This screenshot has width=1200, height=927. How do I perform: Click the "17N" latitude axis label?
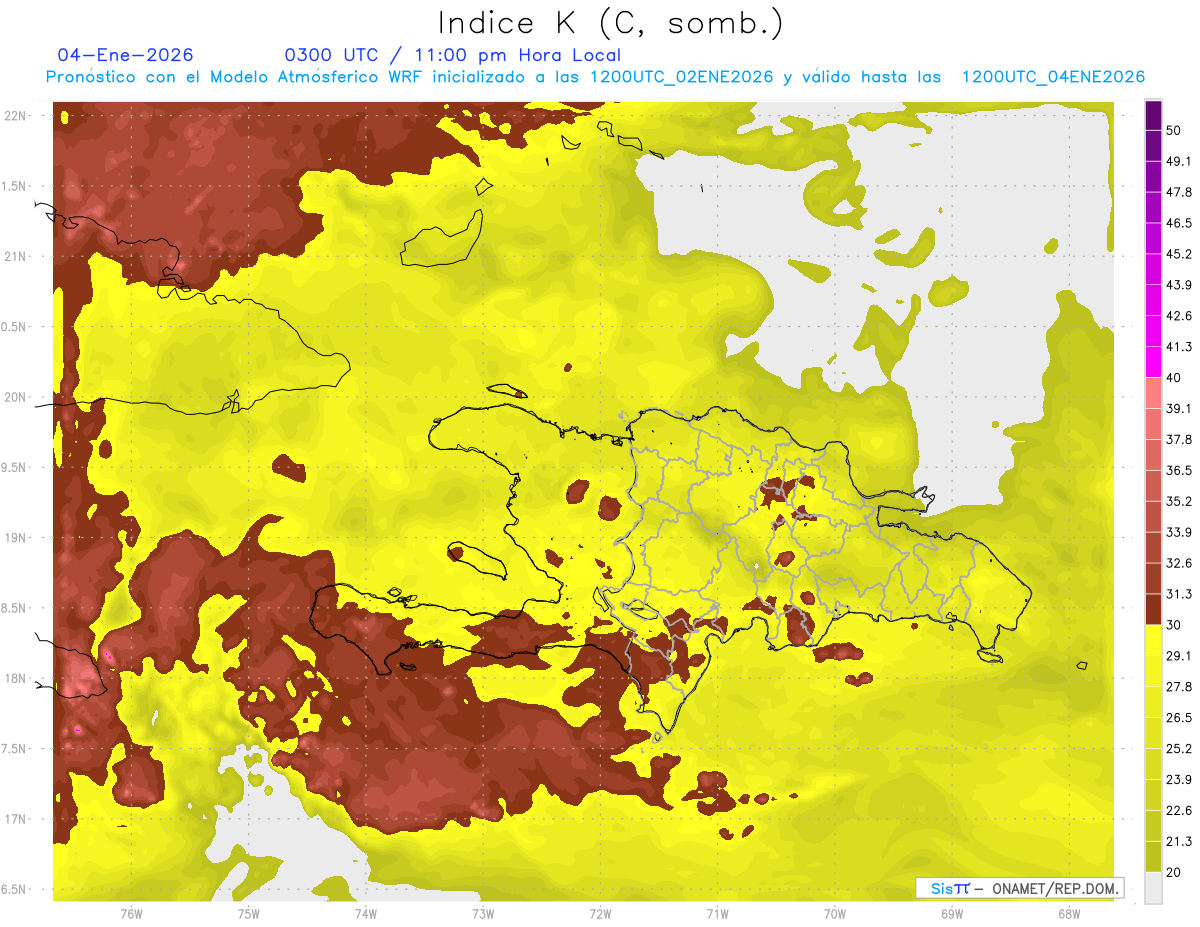14,819
